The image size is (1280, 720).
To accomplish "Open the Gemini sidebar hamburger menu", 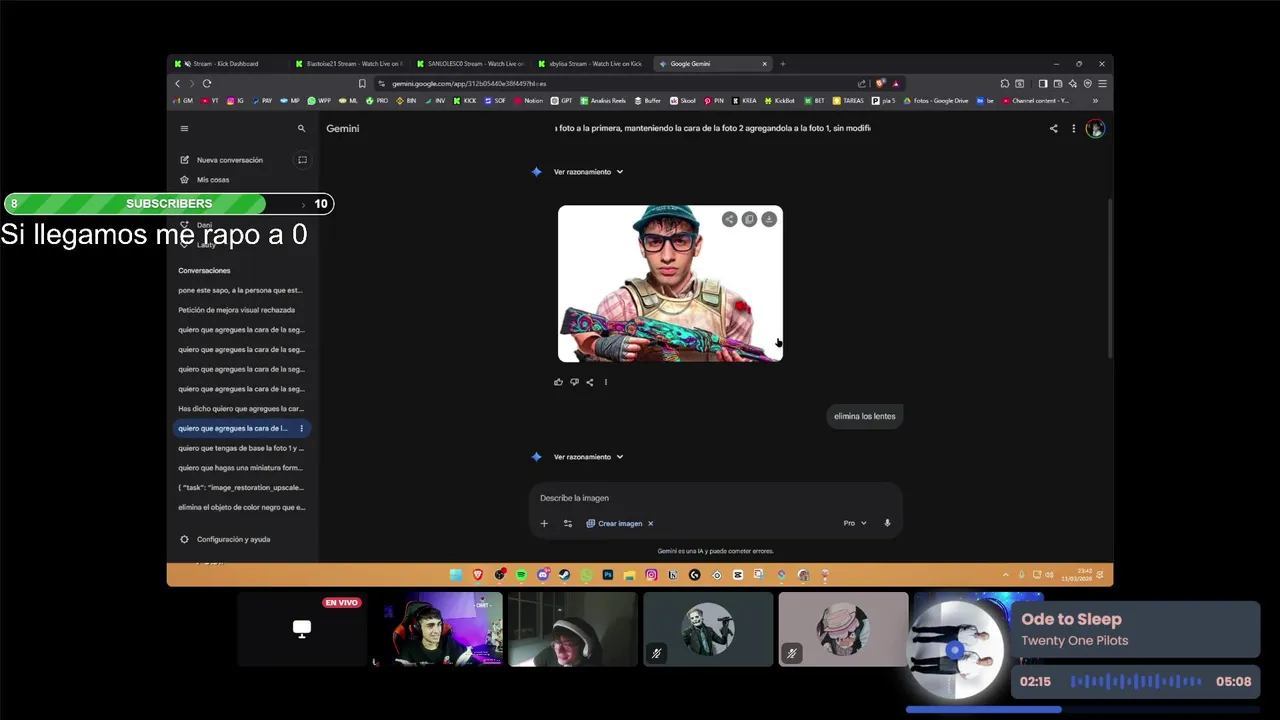I will [184, 128].
